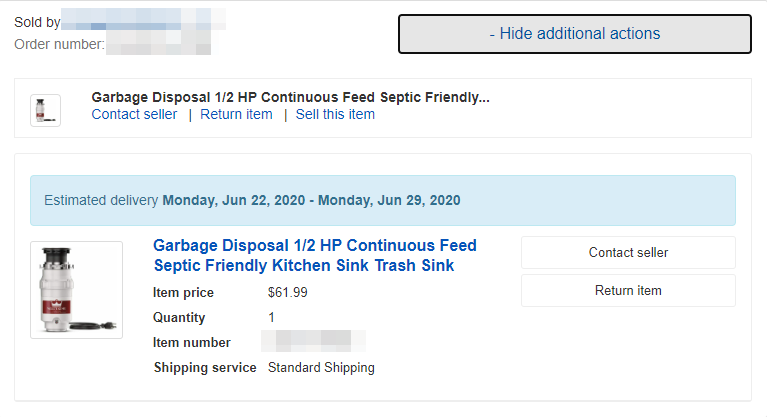Collapse using the Hide additional actions button
This screenshot has width=767, height=417.
point(575,34)
